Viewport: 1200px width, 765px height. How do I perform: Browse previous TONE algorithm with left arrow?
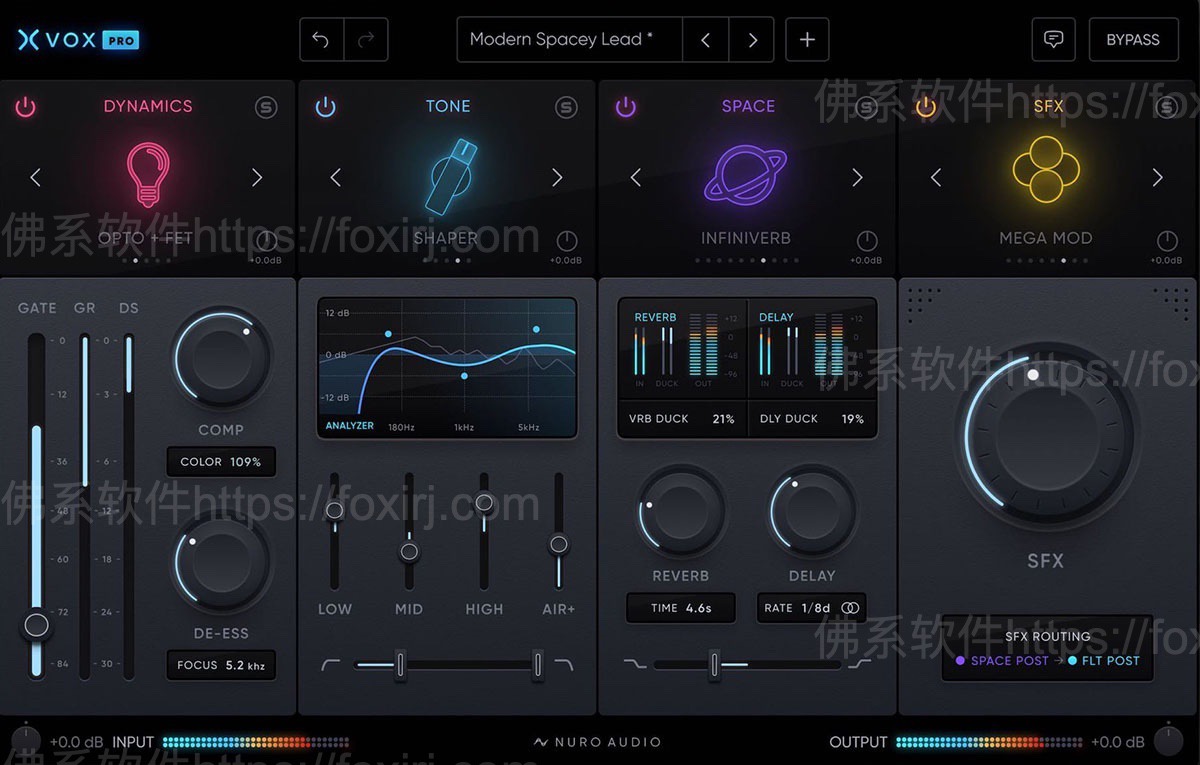(x=336, y=177)
